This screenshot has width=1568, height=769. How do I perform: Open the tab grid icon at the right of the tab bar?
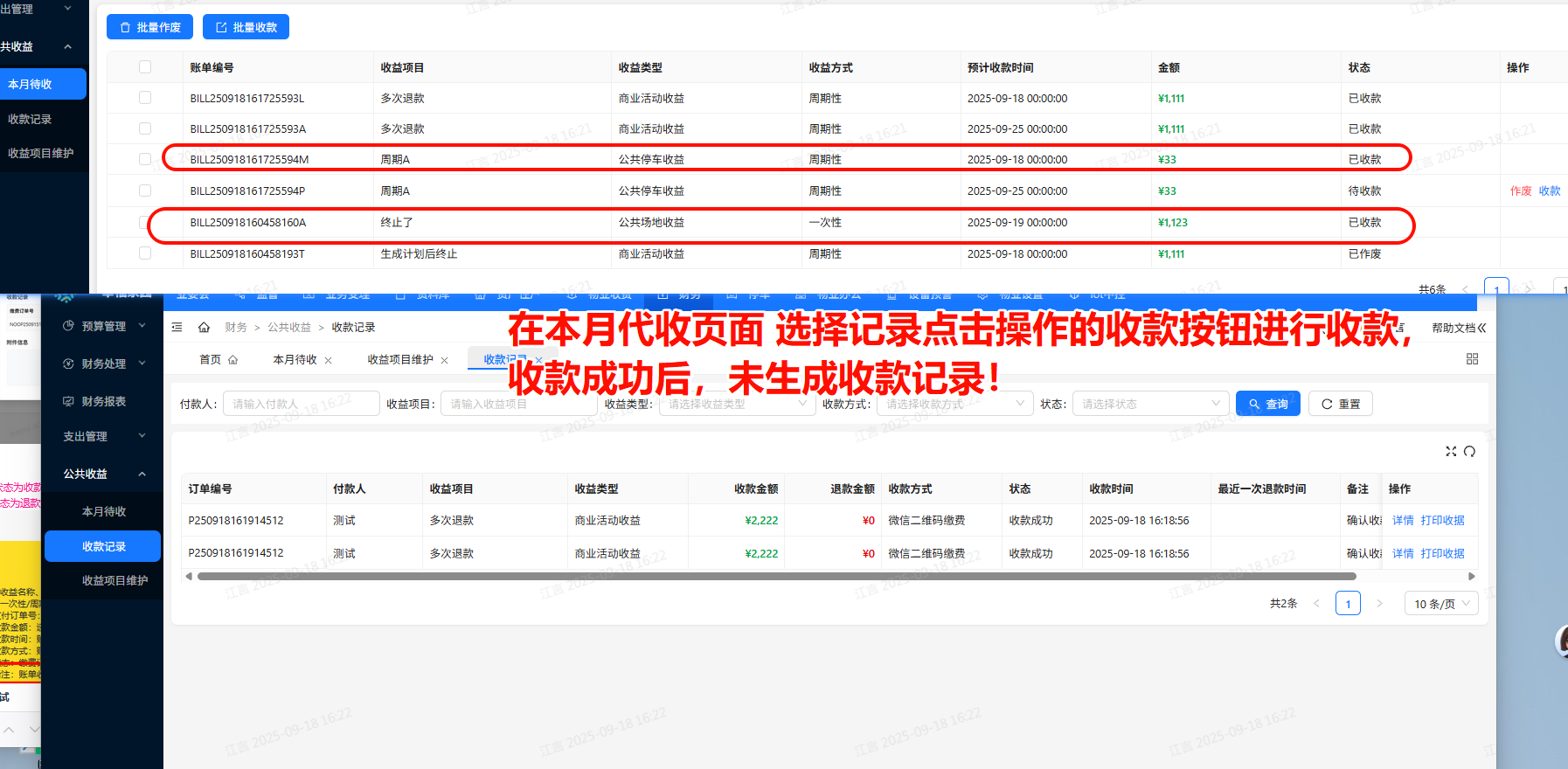1472,359
